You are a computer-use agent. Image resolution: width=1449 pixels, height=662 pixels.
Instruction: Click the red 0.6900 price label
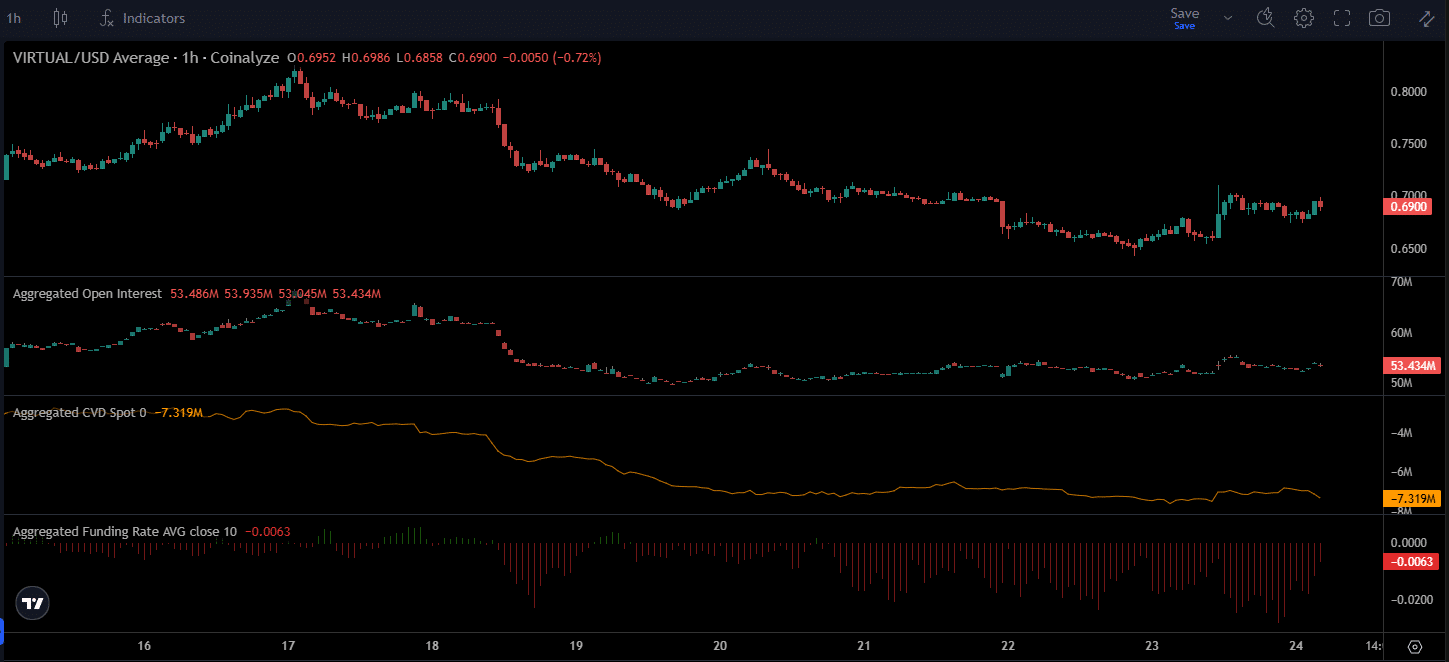point(1410,206)
